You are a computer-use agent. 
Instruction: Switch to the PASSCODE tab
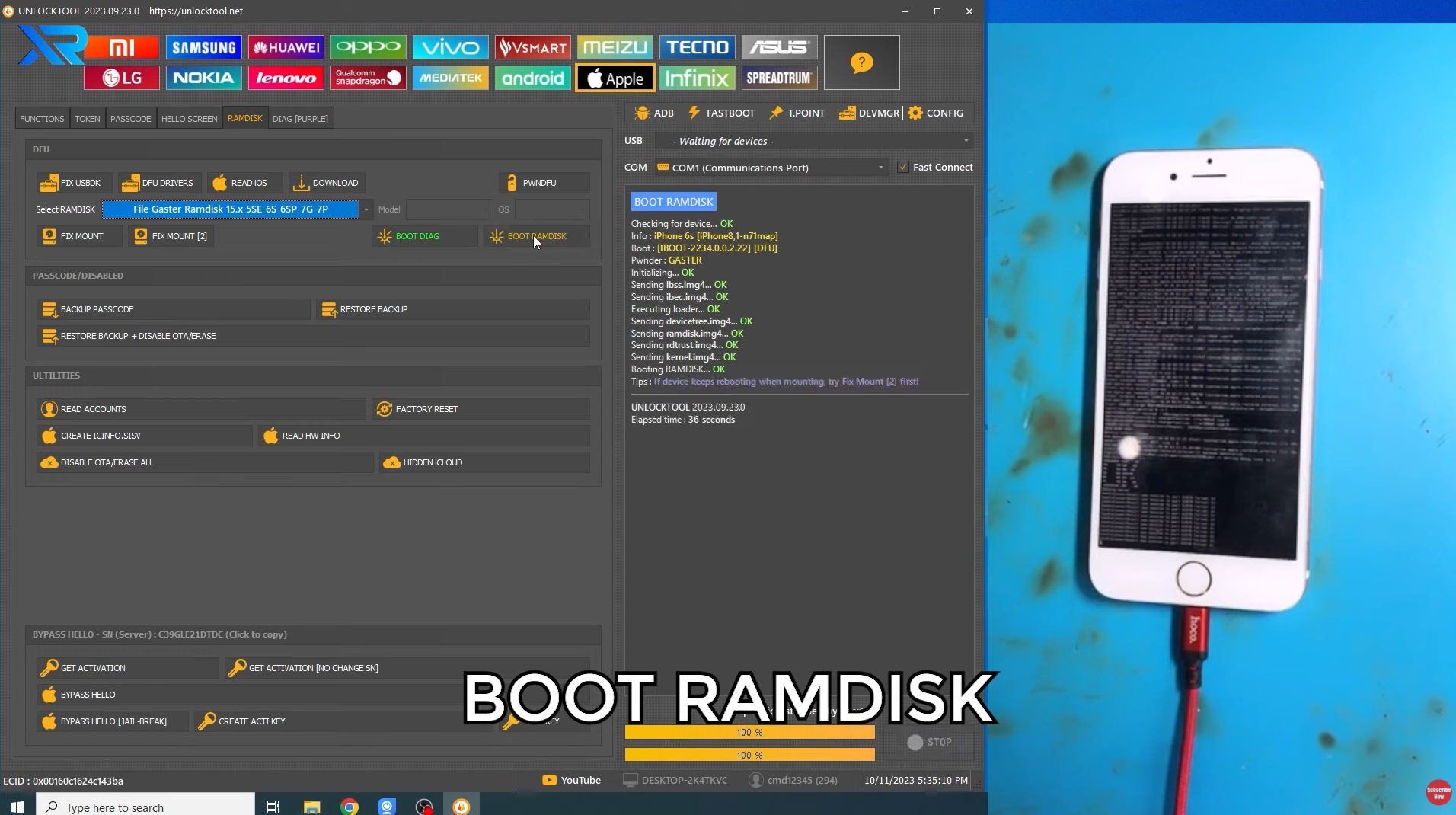(130, 118)
